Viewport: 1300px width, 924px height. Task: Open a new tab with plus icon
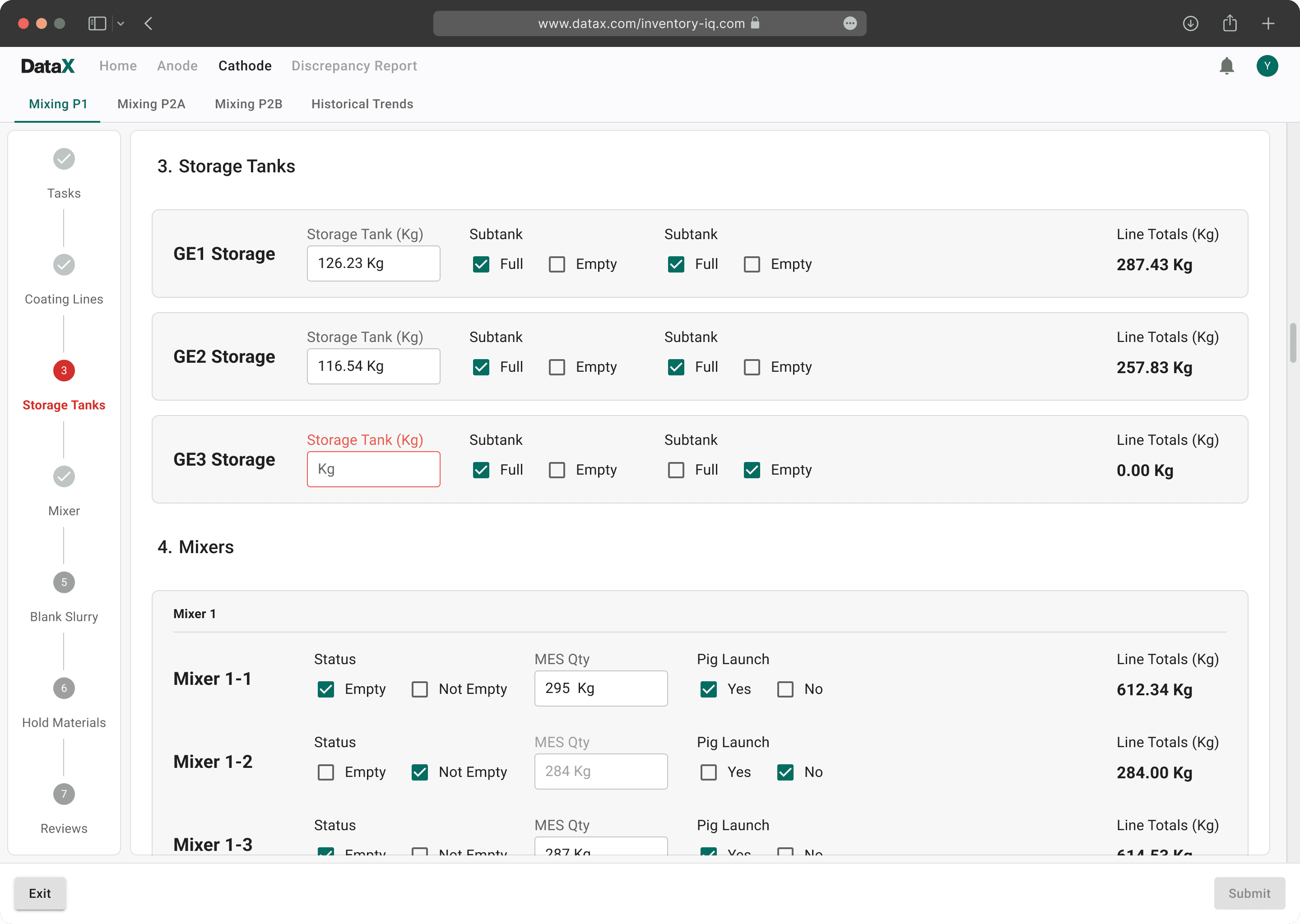[1268, 23]
